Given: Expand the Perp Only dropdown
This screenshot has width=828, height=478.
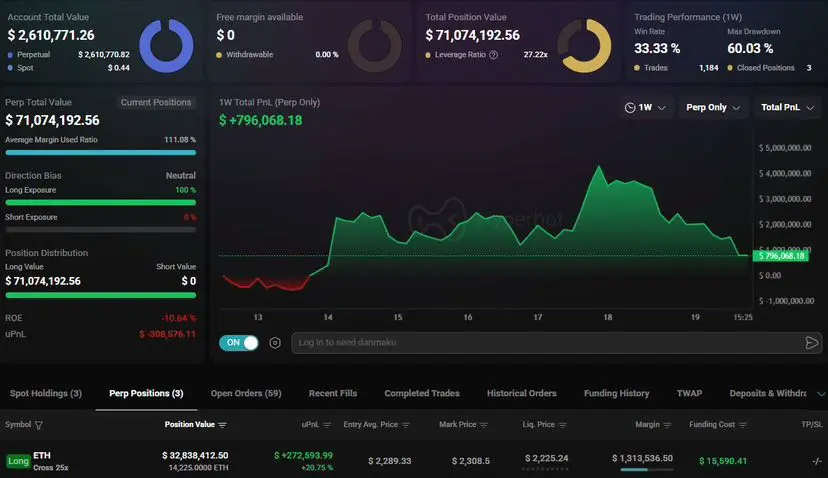Looking at the screenshot, I should click(x=712, y=107).
